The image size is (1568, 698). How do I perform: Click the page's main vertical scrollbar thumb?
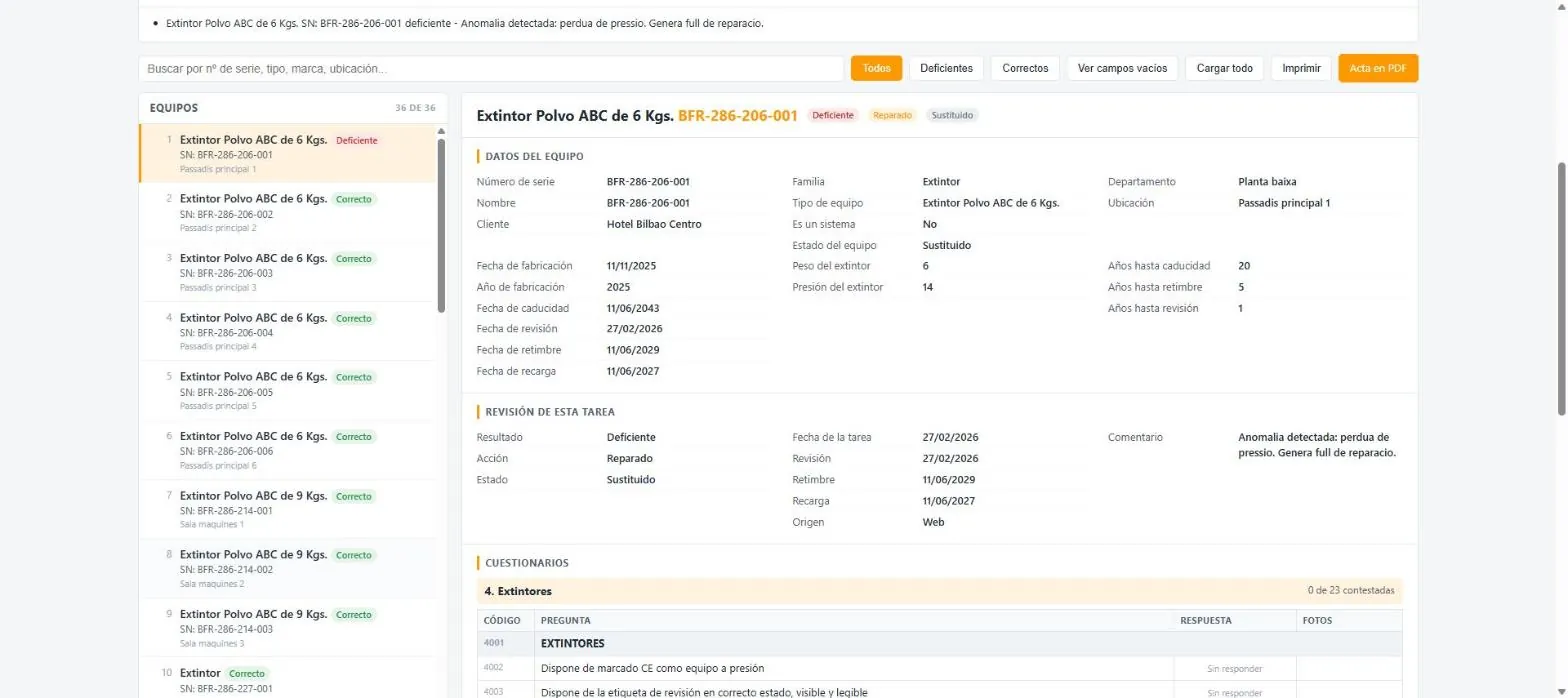[1562, 288]
